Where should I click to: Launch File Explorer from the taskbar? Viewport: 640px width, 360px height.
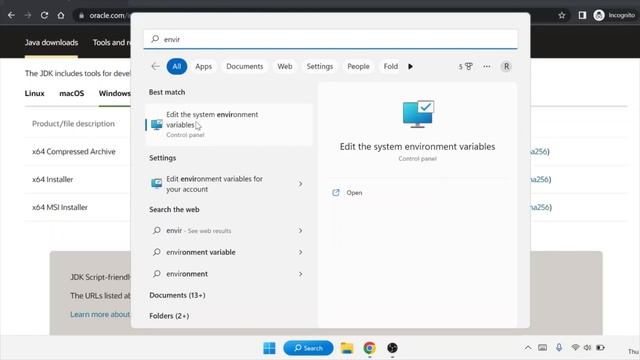[347, 348]
